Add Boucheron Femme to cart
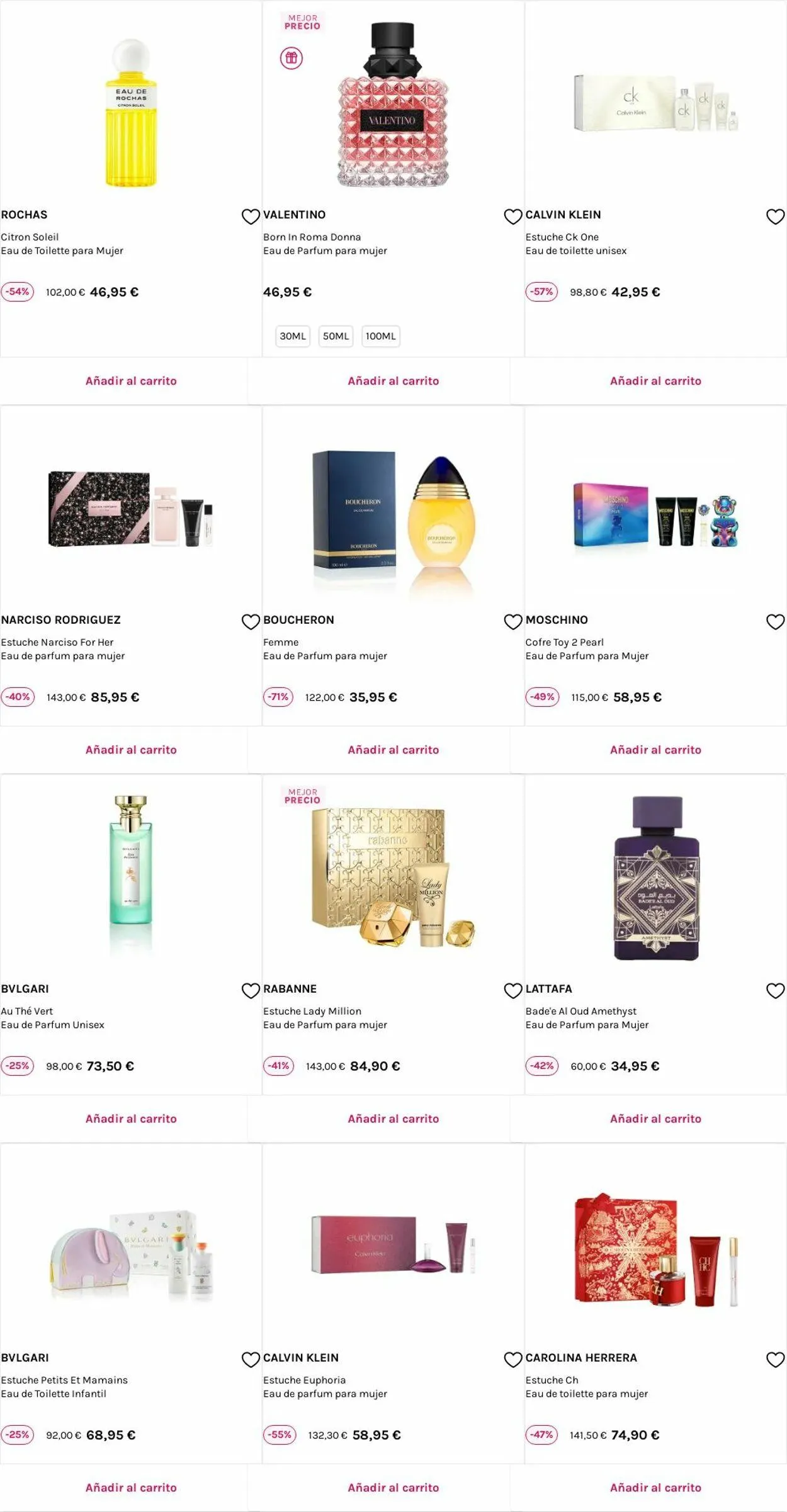Image resolution: width=787 pixels, height=1512 pixels. click(393, 750)
